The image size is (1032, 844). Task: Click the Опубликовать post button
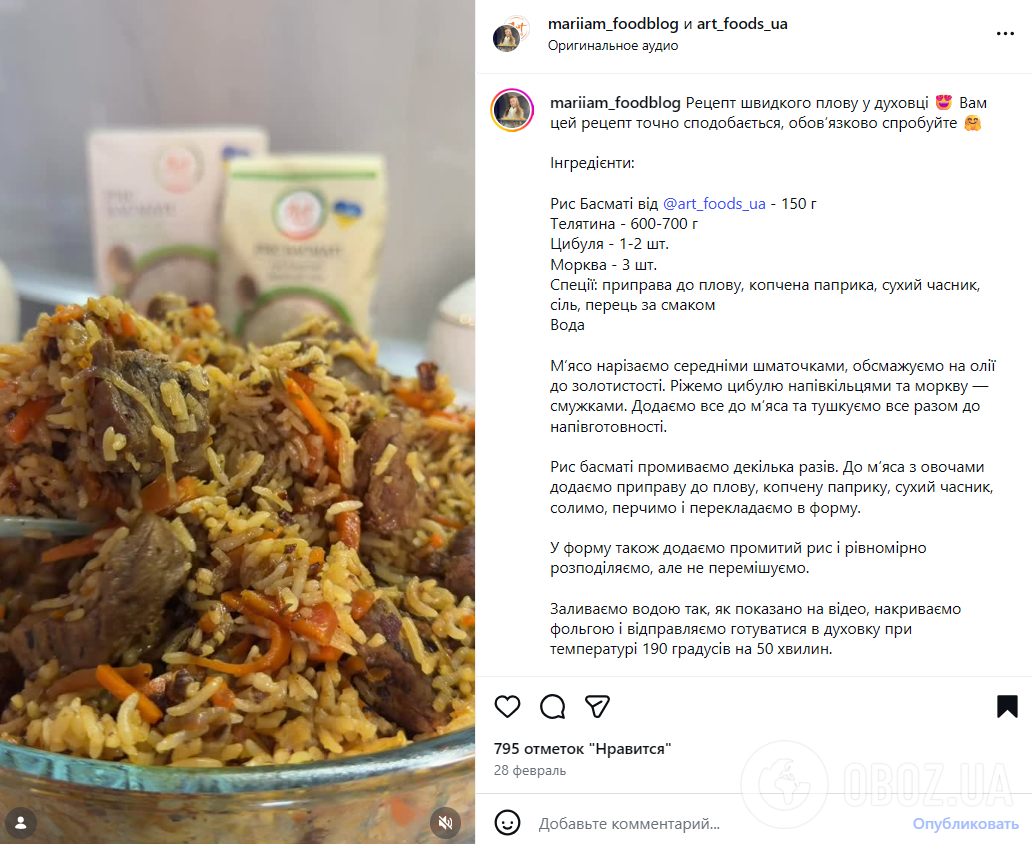[x=966, y=824]
